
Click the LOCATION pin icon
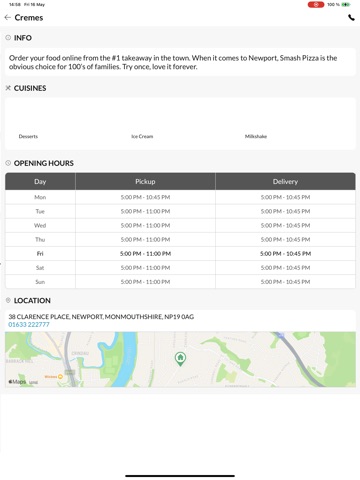[x=8, y=300]
